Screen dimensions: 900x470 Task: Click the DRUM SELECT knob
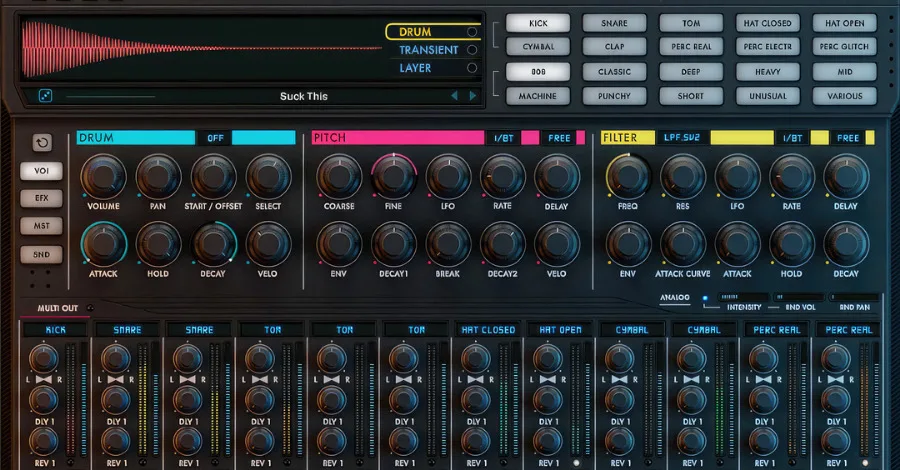[268, 176]
